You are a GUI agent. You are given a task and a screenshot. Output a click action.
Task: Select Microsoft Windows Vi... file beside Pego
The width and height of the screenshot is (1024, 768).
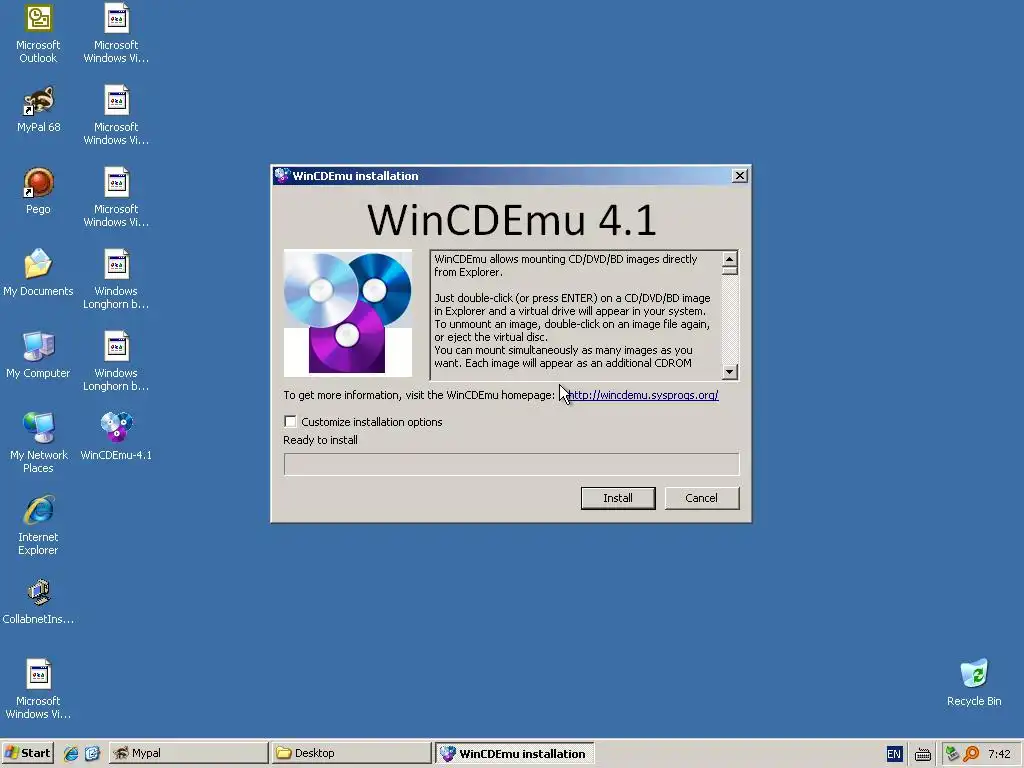(x=116, y=198)
